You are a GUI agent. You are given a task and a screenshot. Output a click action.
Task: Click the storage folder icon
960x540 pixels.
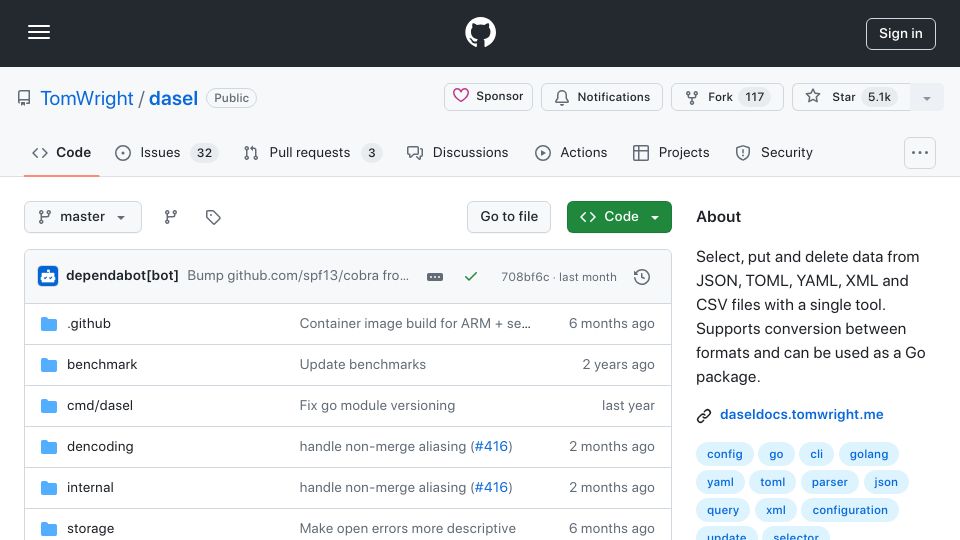click(49, 529)
